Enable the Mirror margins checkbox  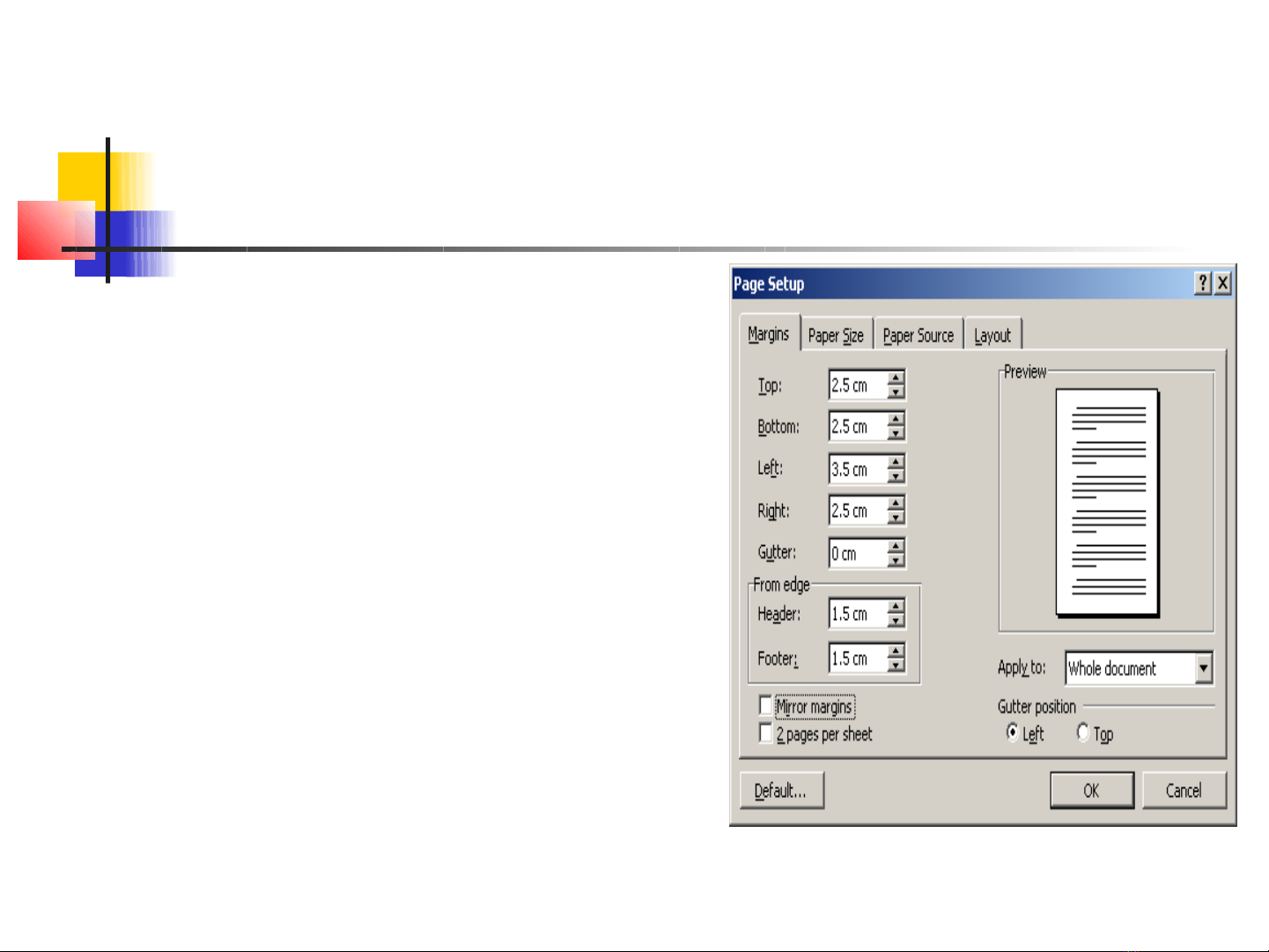coord(765,706)
